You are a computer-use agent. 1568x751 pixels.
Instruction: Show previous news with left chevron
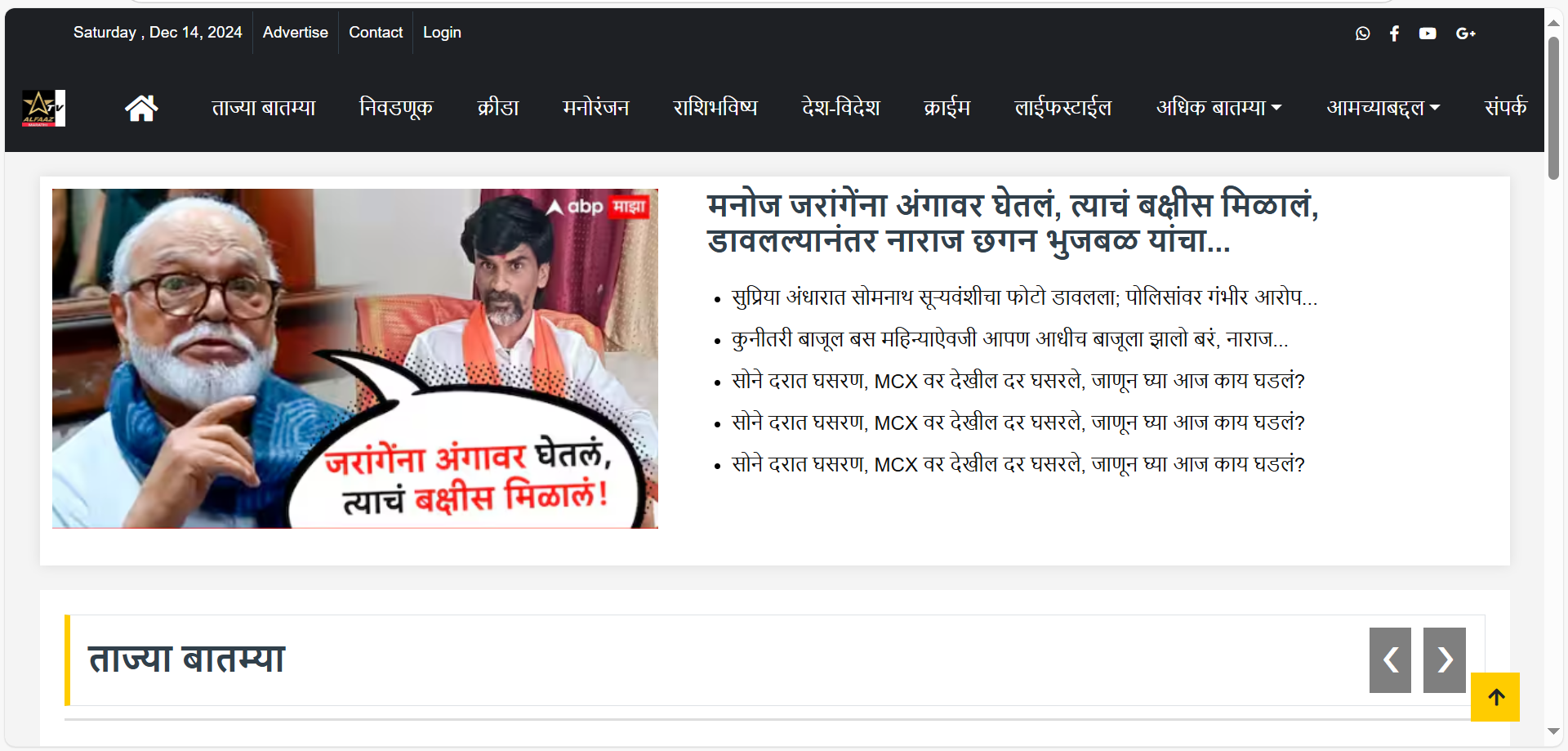click(x=1390, y=660)
